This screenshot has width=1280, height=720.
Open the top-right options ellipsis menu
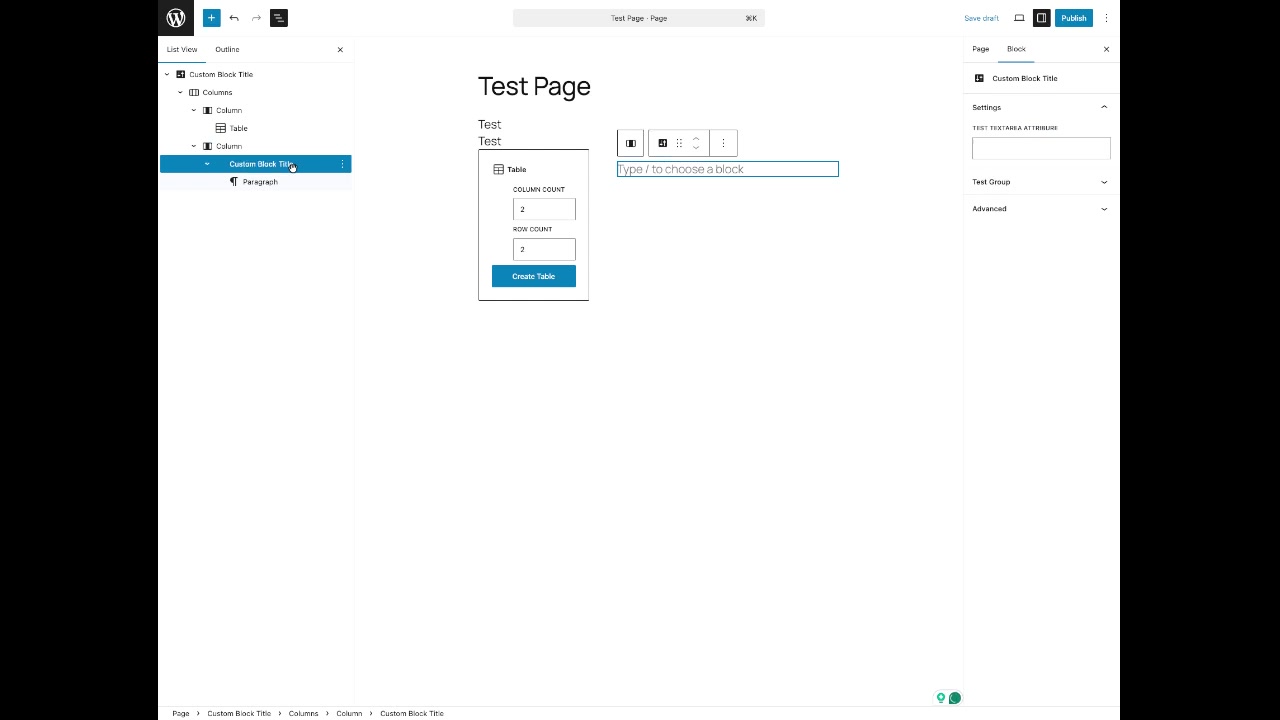(1106, 18)
